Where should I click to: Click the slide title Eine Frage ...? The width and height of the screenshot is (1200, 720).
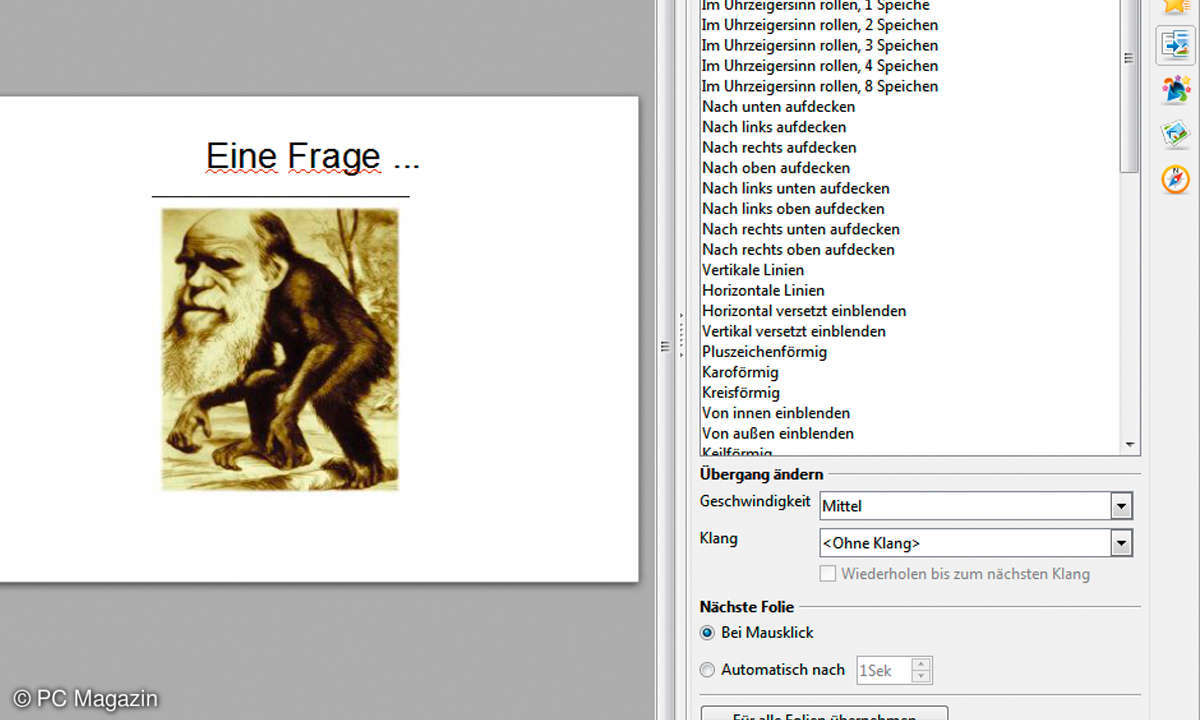click(313, 157)
